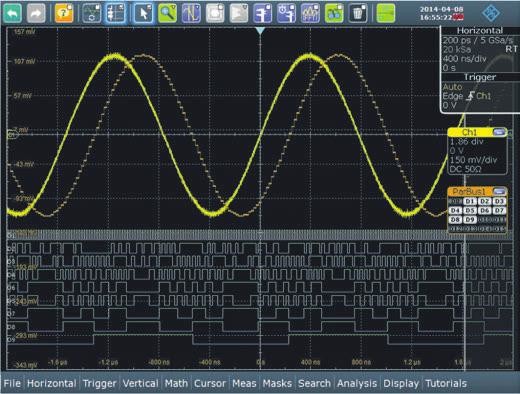The width and height of the screenshot is (520, 394).
Task: Click the gray histogram toolbar icon
Action: coord(239,13)
